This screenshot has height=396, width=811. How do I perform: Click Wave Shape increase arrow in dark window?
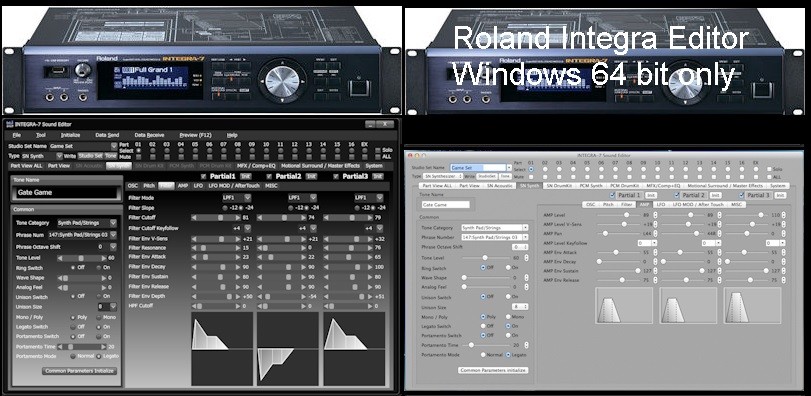(x=104, y=278)
